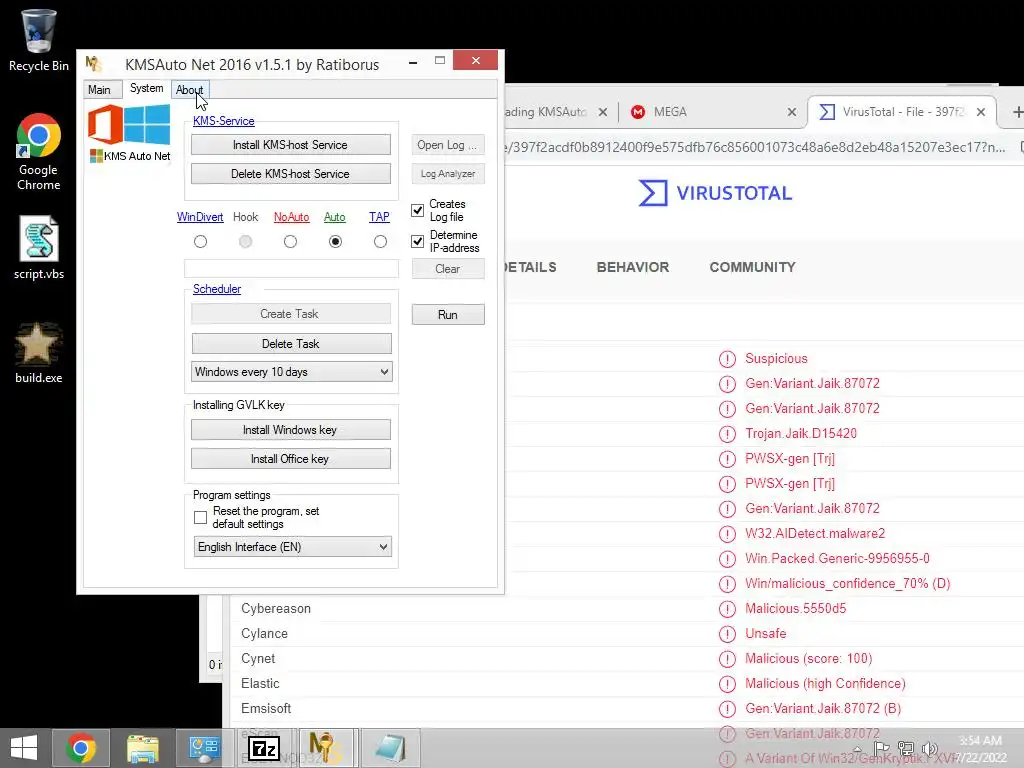Switch to the About tab
This screenshot has width=1024, height=768.
pyautogui.click(x=189, y=89)
